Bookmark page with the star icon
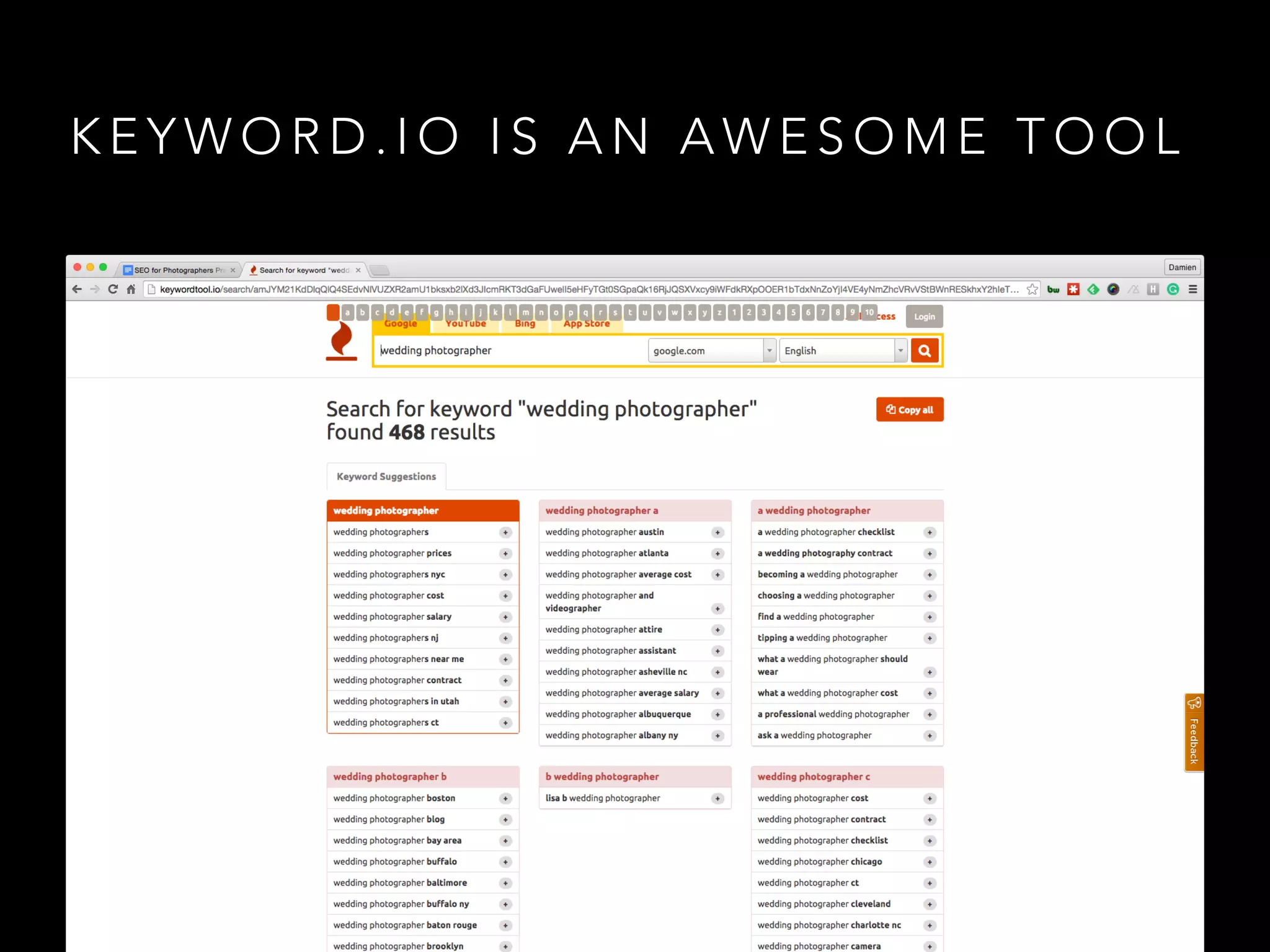The height and width of the screenshot is (952, 1270). [x=1032, y=289]
